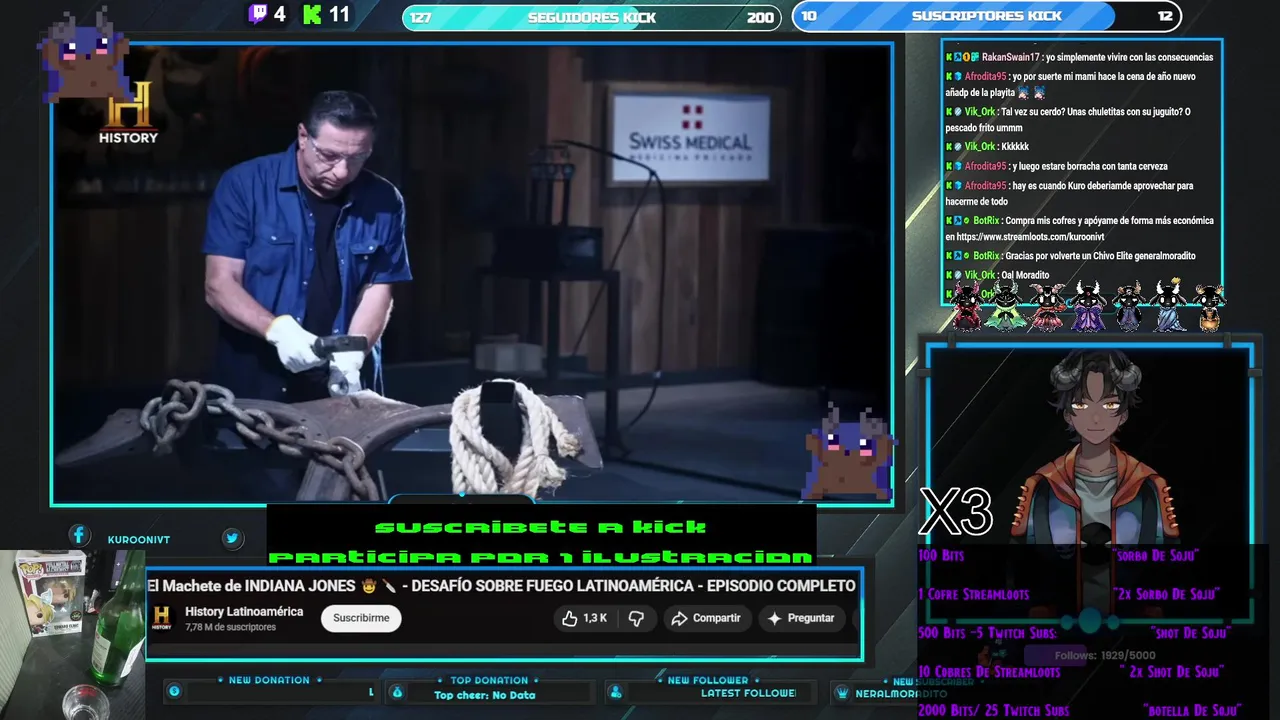Click the X3 multiplier text
Viewport: 1280px width, 720px height.
(x=956, y=511)
